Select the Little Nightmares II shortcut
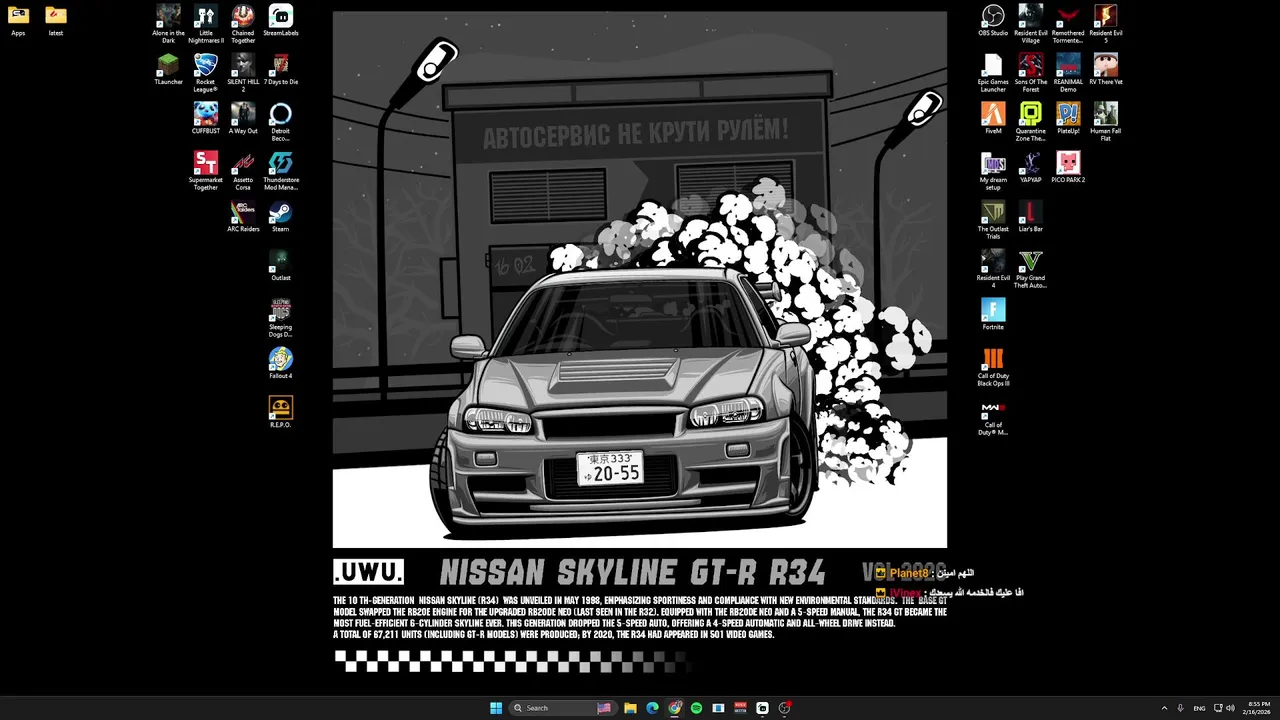1280x720 pixels. 206,24
